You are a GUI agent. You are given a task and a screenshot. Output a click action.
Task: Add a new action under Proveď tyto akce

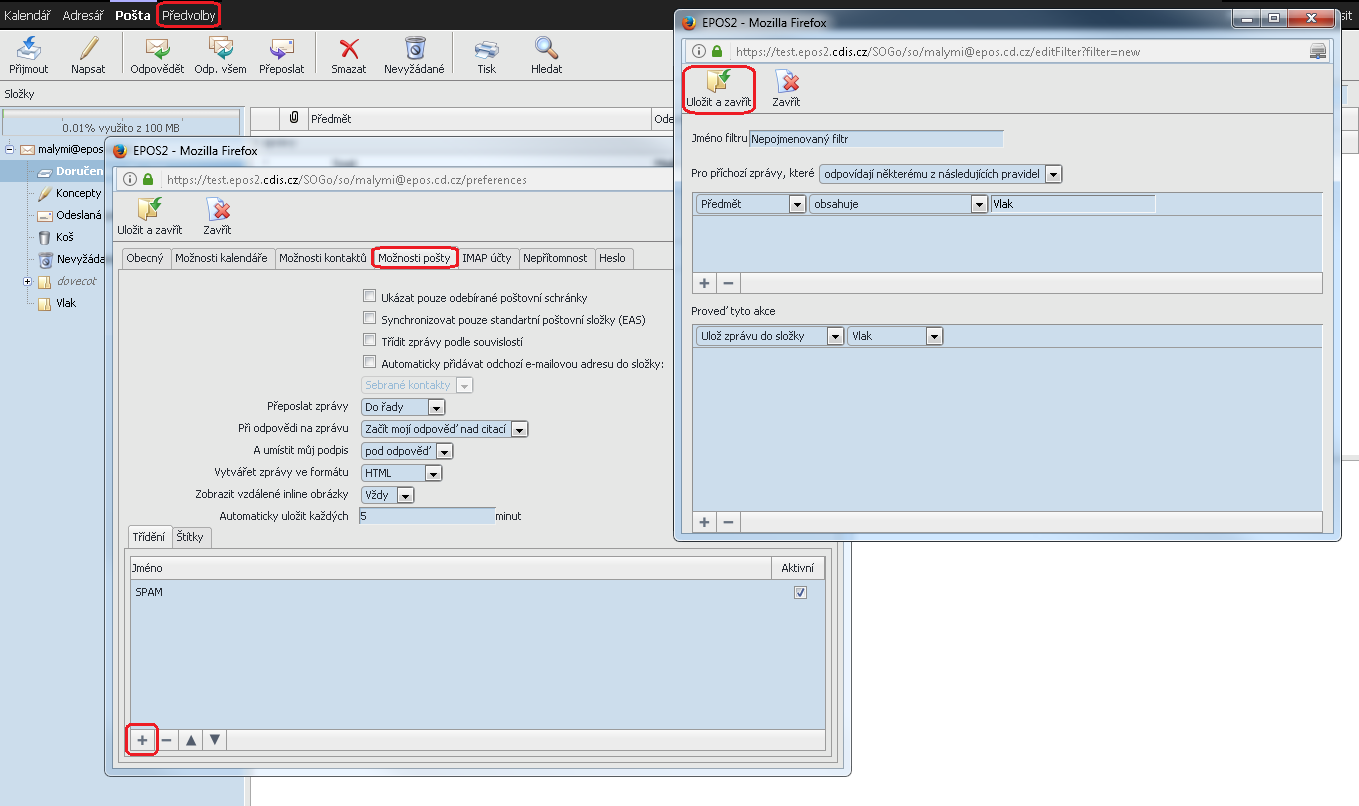704,522
